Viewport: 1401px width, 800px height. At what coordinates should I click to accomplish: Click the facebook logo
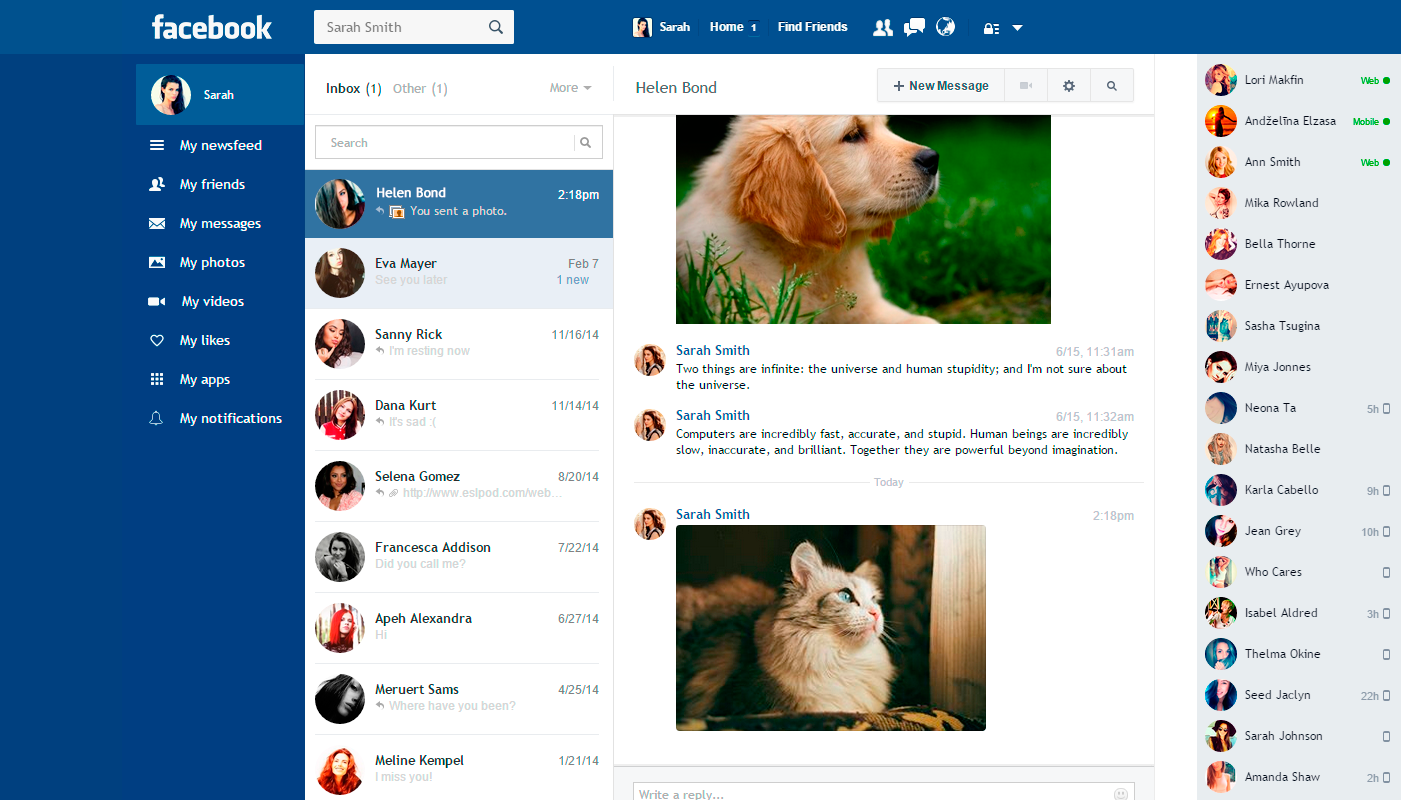coord(212,27)
